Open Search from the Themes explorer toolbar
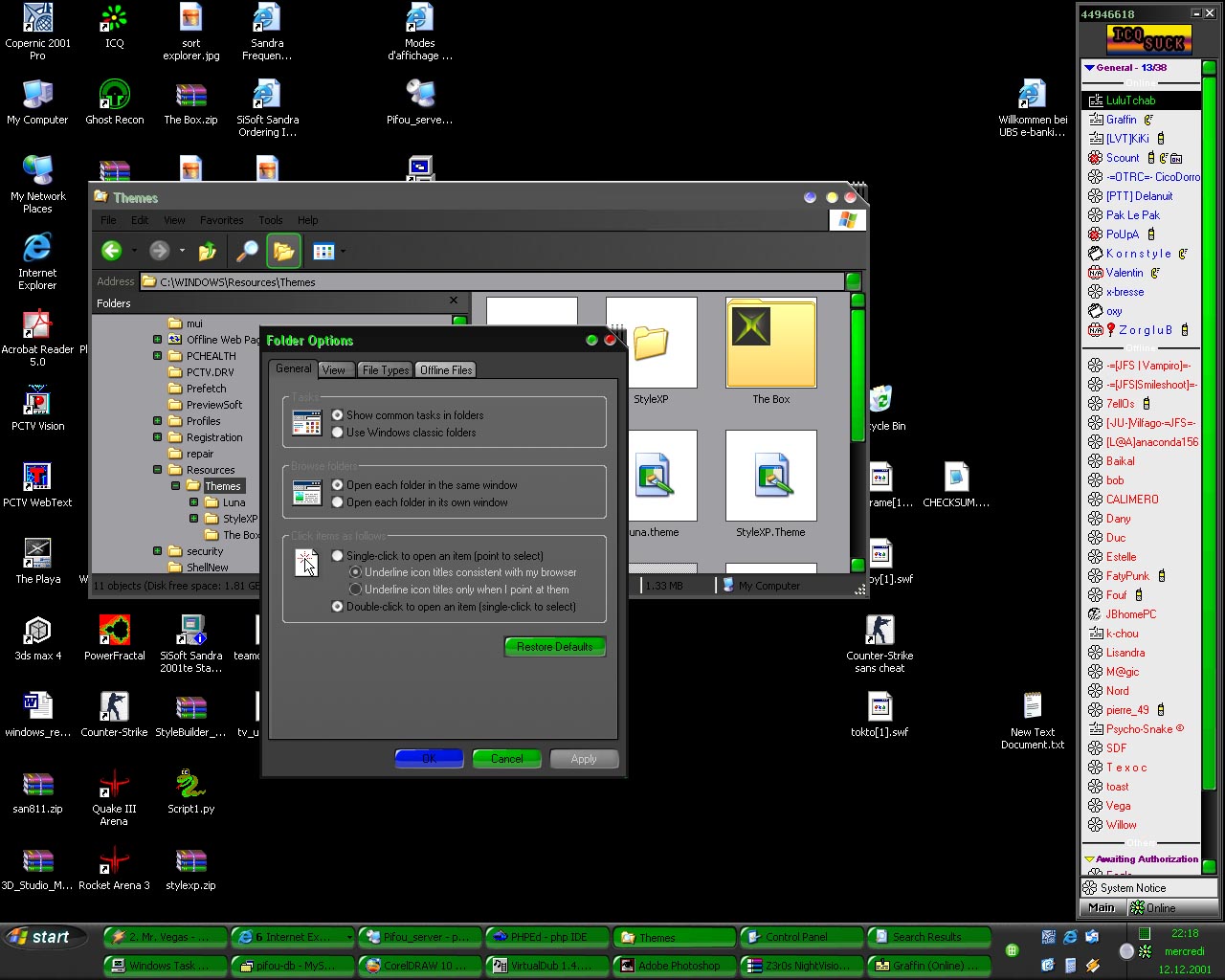Image resolution: width=1225 pixels, height=980 pixels. click(247, 251)
